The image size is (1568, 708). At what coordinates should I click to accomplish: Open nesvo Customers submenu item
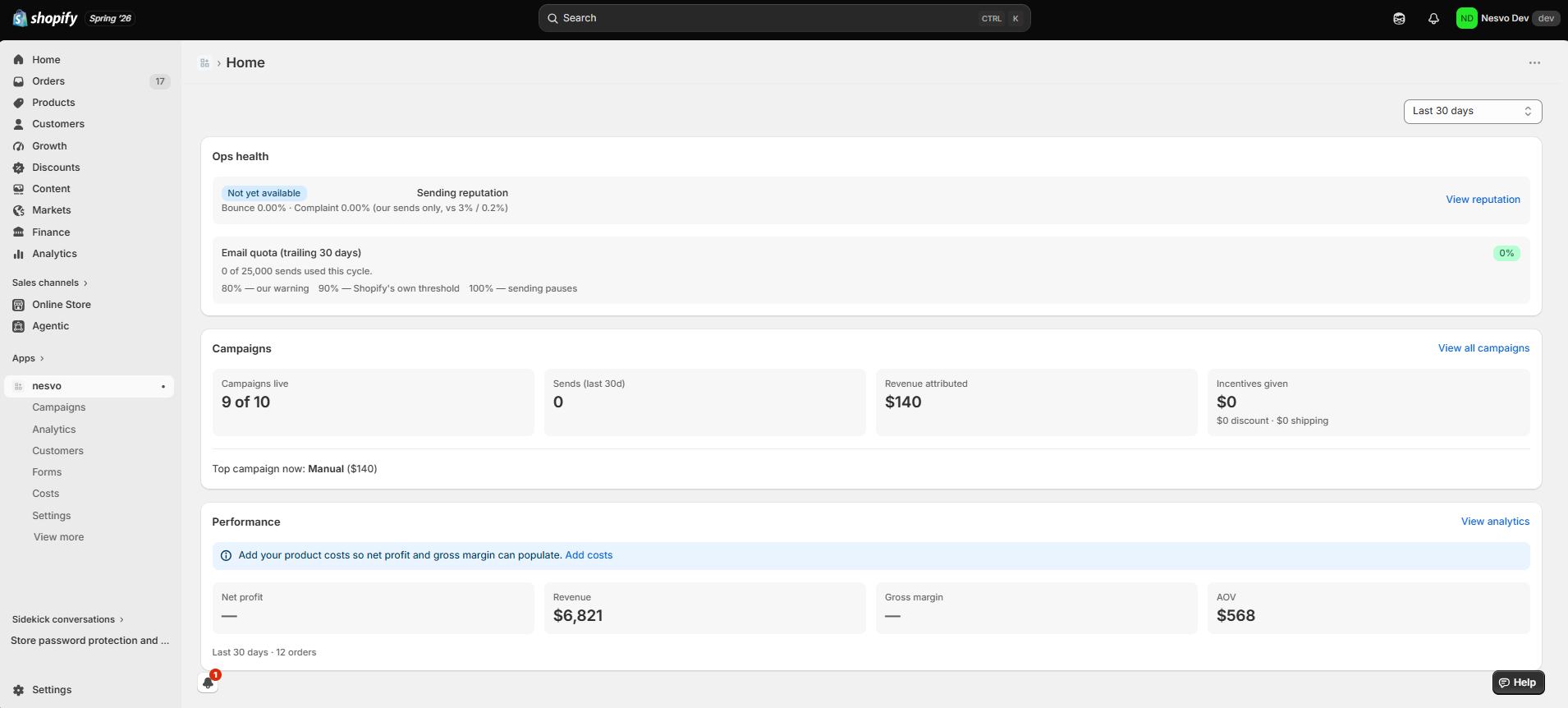coord(57,451)
